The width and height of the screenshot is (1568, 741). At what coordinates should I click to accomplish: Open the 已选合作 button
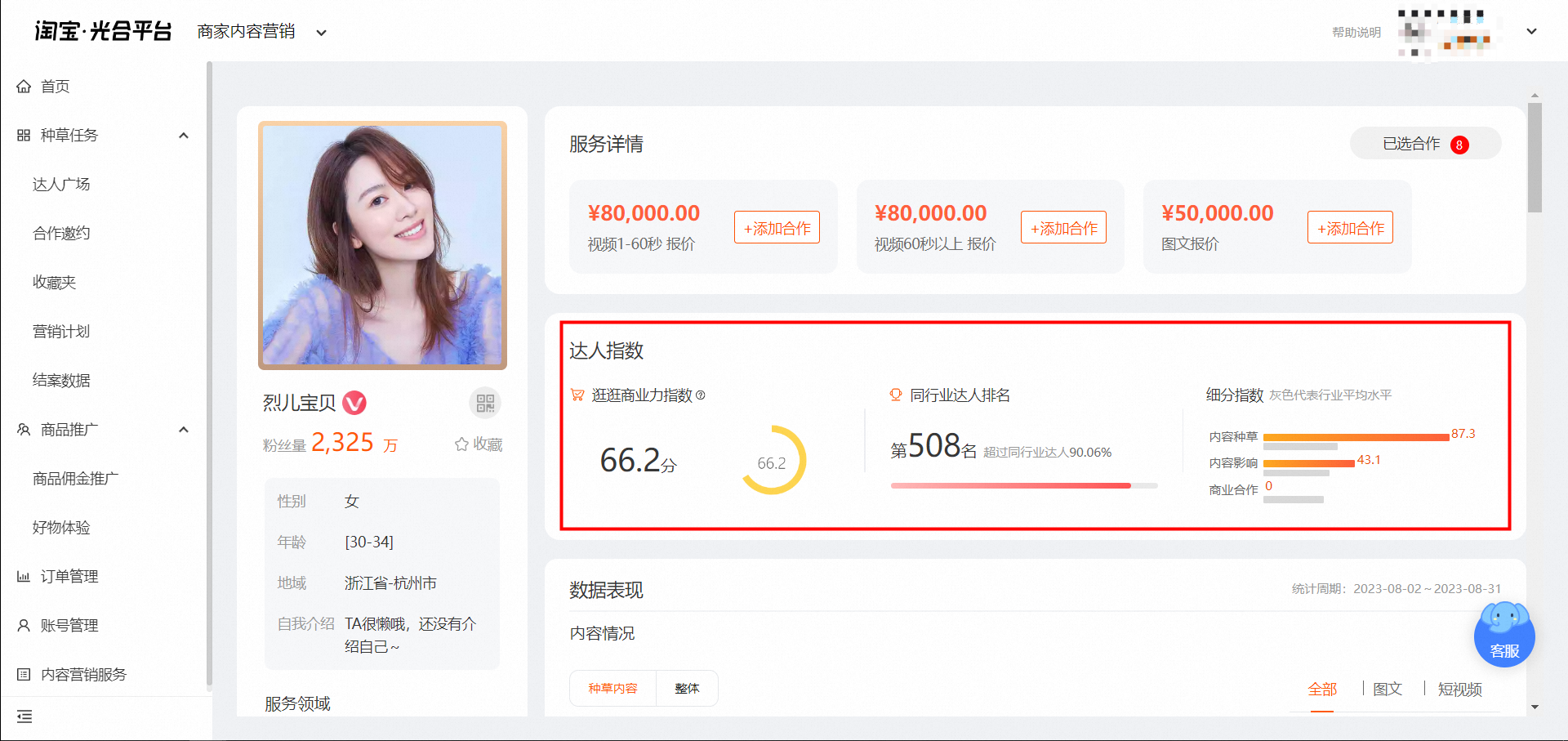(1425, 144)
